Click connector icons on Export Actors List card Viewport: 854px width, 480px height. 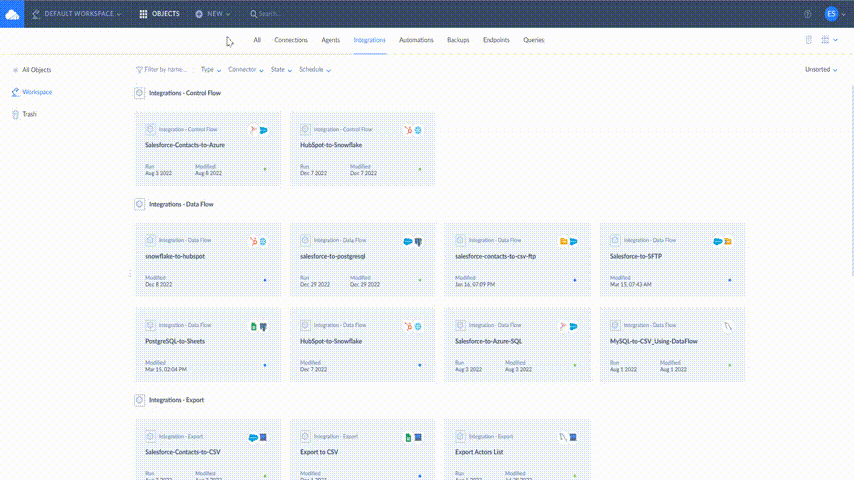[x=568, y=438]
